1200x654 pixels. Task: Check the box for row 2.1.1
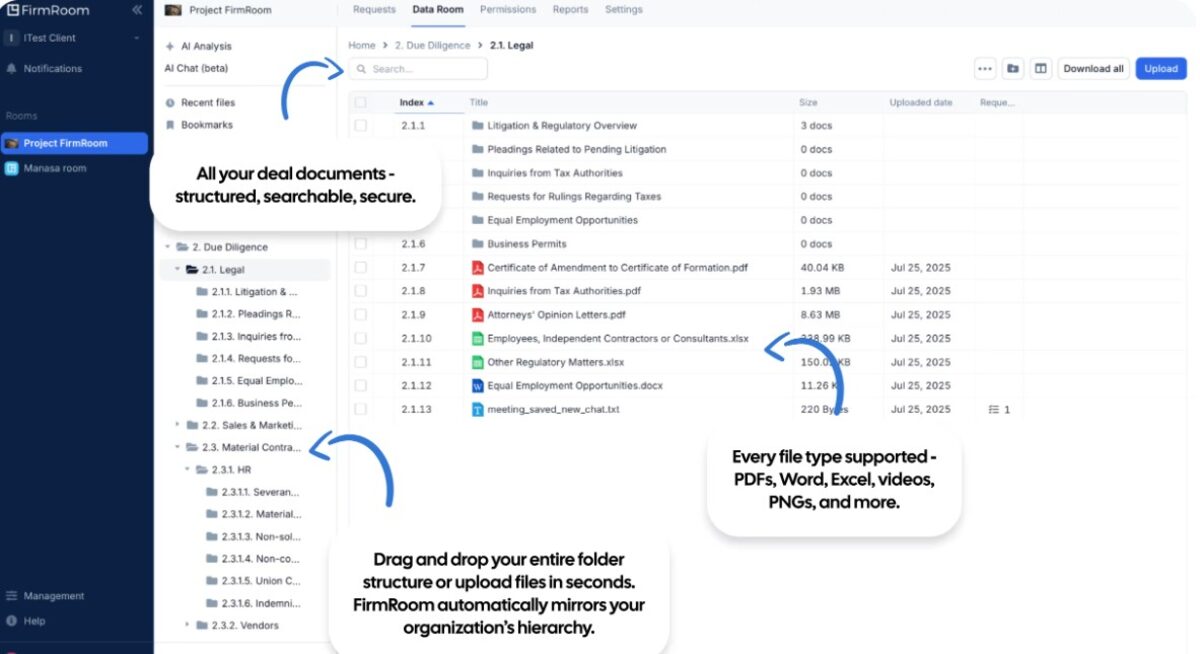tap(360, 126)
